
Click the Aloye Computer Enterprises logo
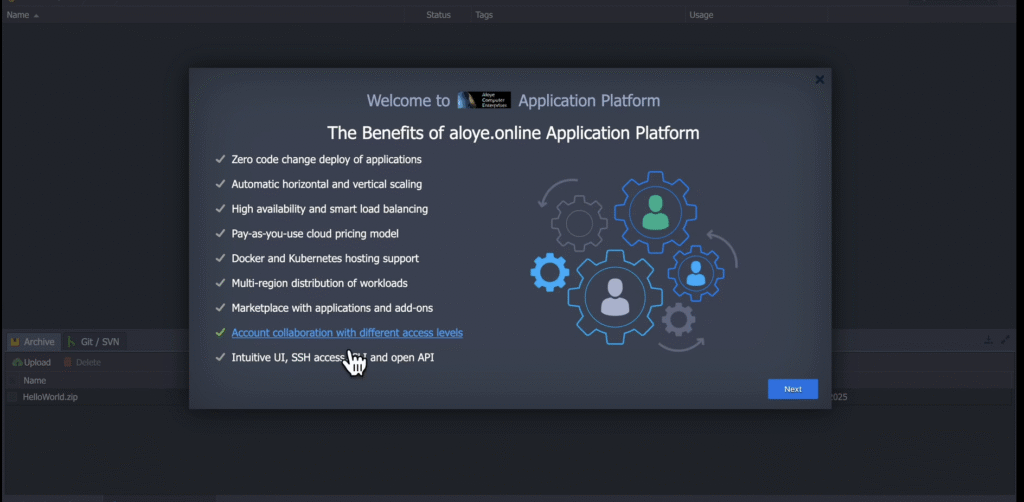click(x=484, y=100)
